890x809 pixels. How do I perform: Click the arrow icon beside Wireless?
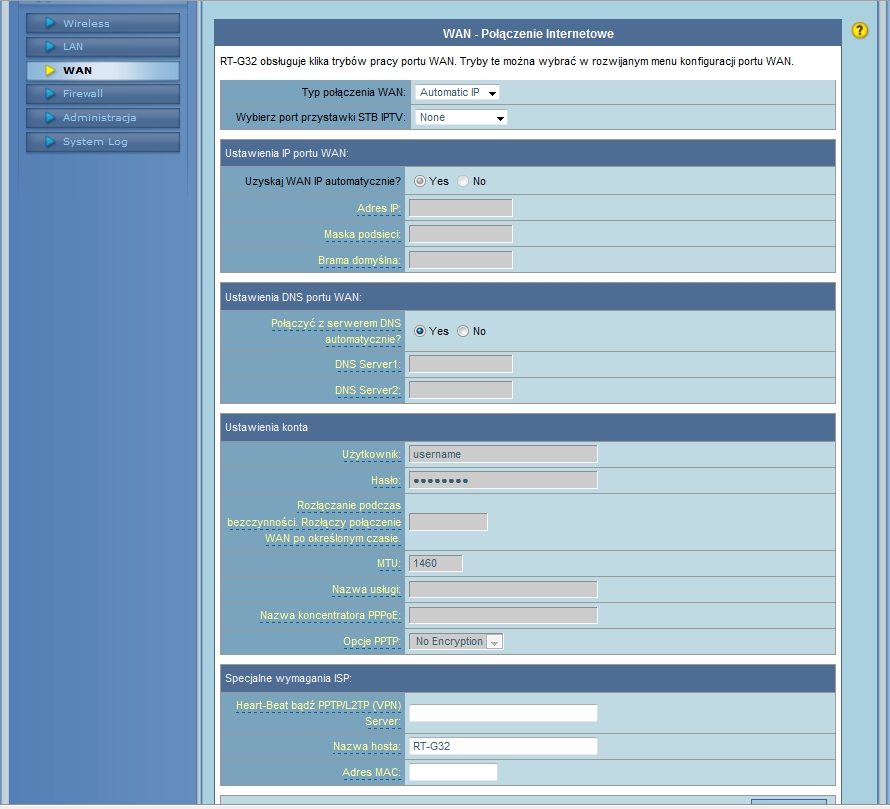50,23
